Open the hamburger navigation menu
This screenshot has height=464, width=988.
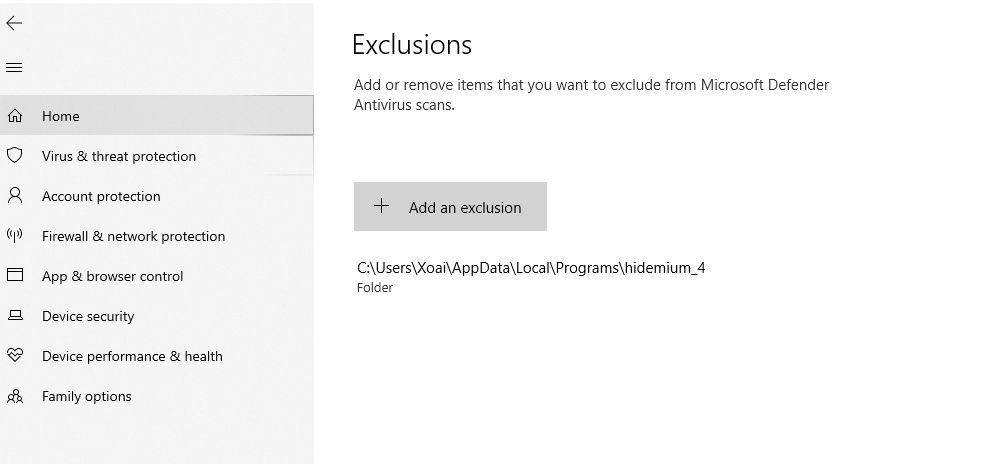click(x=14, y=68)
